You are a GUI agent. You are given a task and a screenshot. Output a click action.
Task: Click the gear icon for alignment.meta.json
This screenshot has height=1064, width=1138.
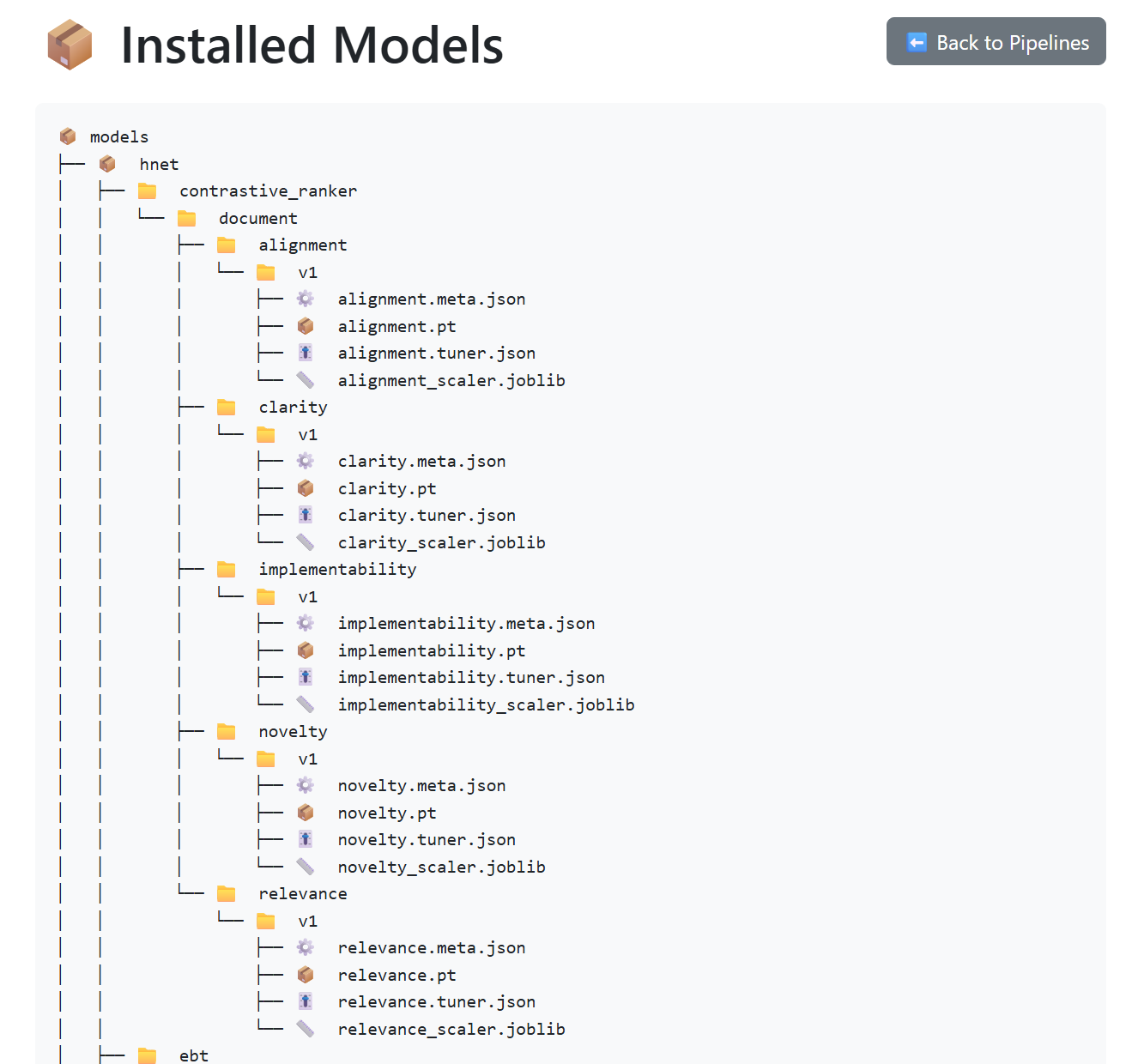click(x=305, y=299)
